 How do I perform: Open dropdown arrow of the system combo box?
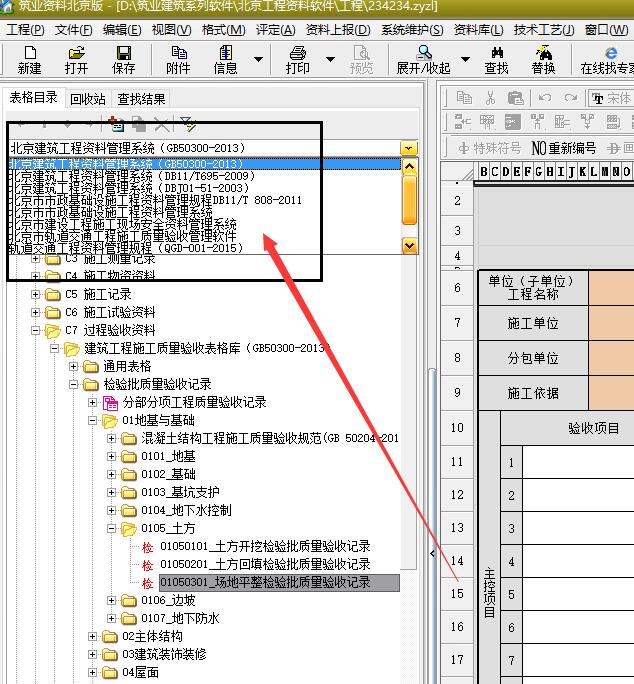click(x=408, y=148)
